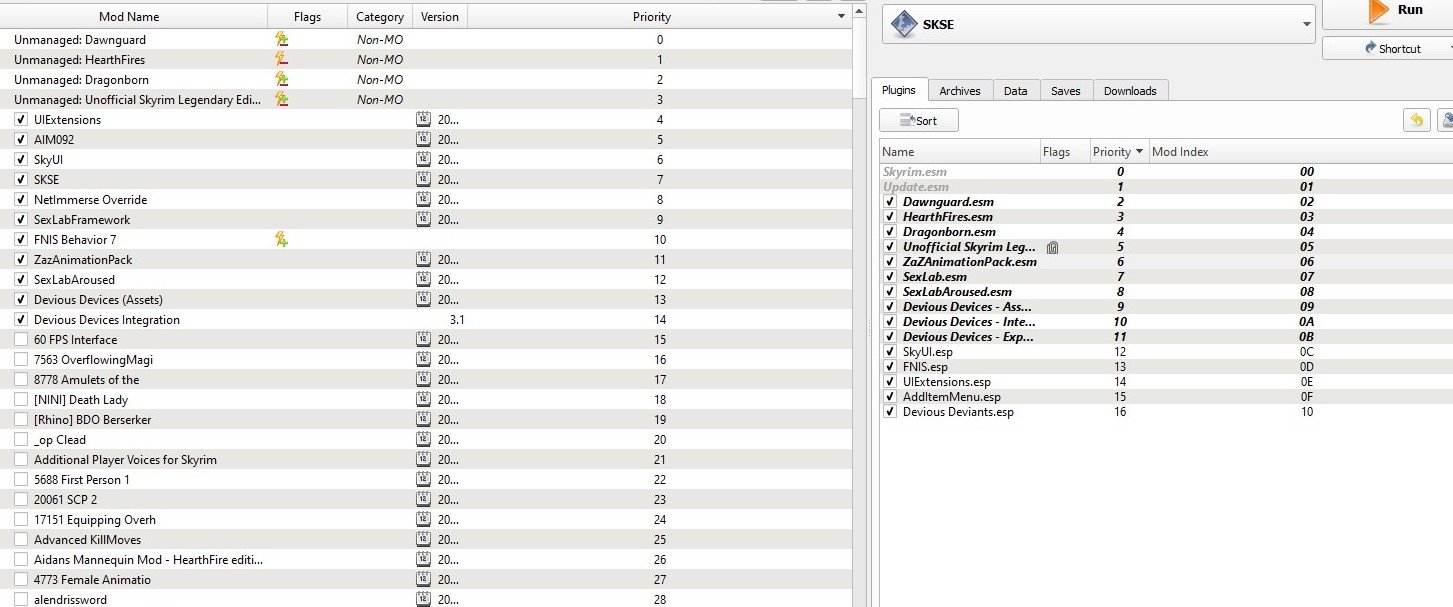Click the version calendar icon for Advanced KillMoves
Screen dimensions: 1453x607
point(423,539)
